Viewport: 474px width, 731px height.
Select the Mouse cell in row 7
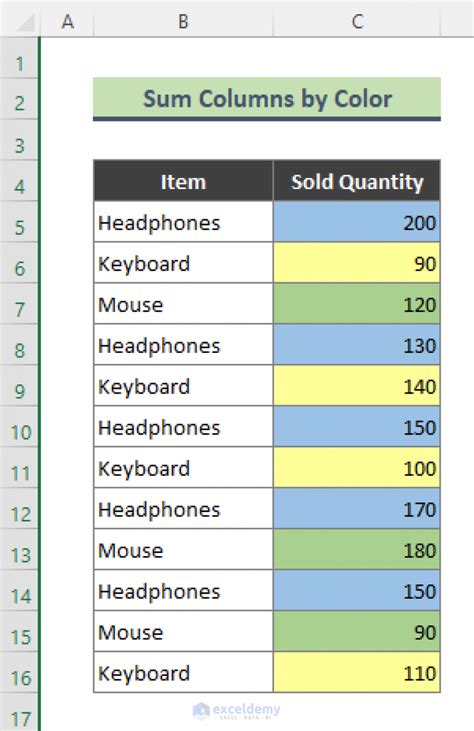point(183,304)
